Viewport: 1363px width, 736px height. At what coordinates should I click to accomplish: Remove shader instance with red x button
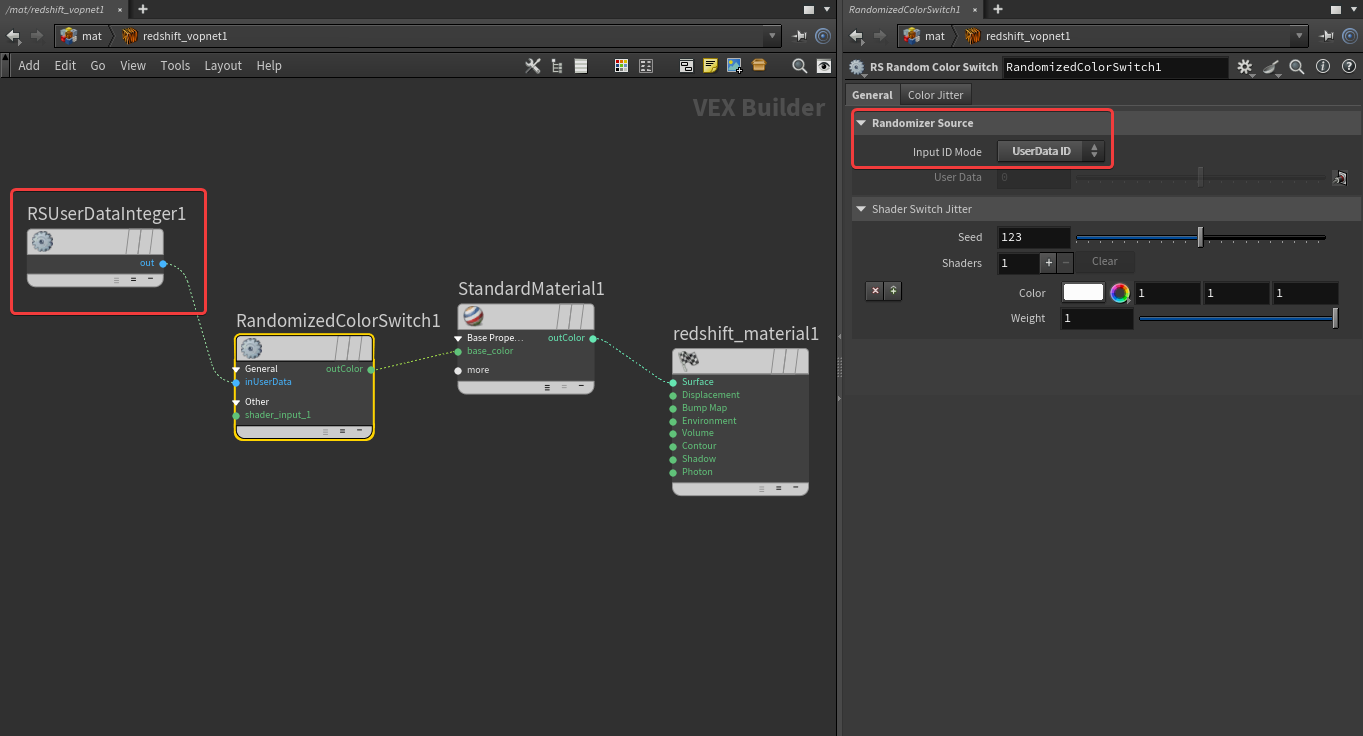point(876,291)
